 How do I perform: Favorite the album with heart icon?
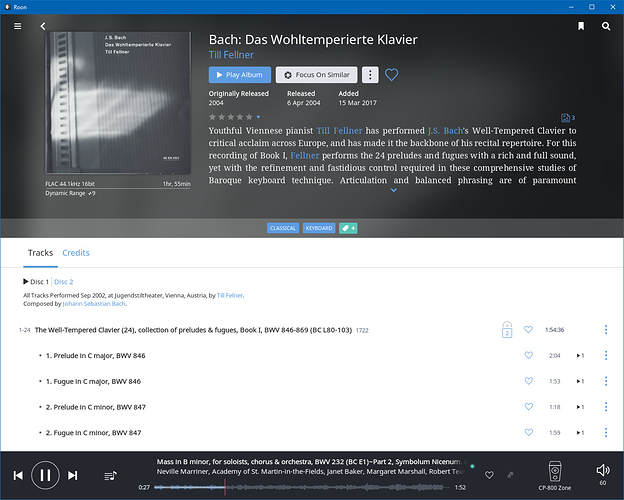pos(391,74)
